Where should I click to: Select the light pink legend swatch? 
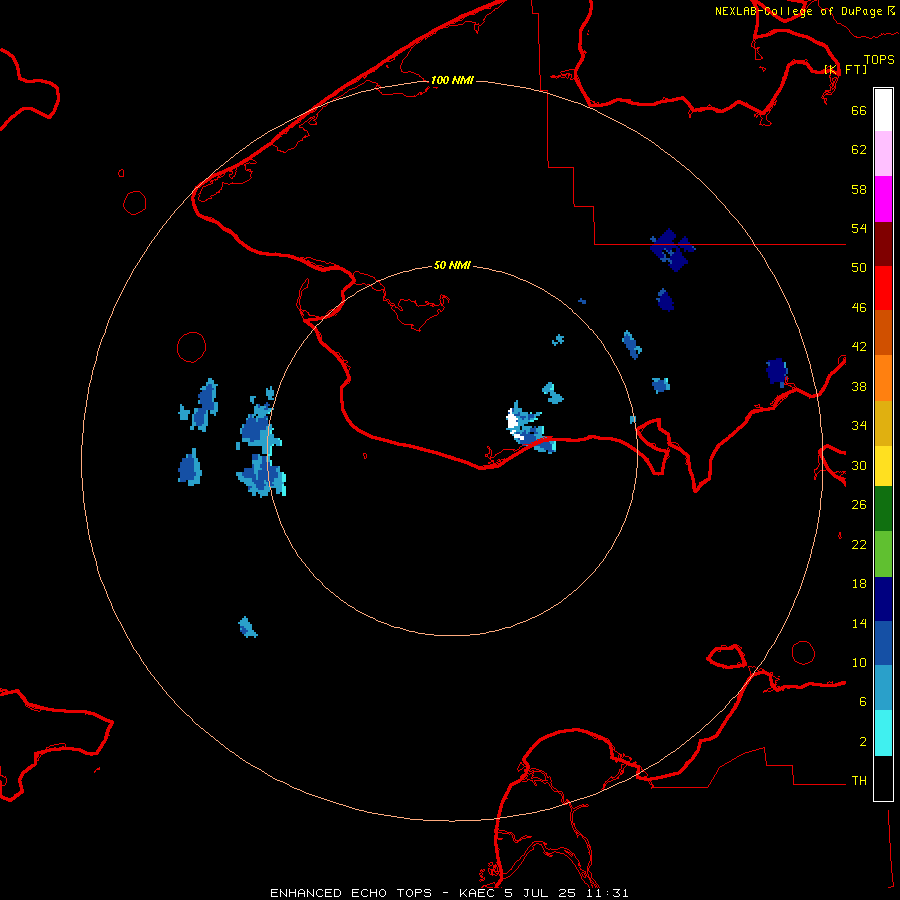(883, 153)
